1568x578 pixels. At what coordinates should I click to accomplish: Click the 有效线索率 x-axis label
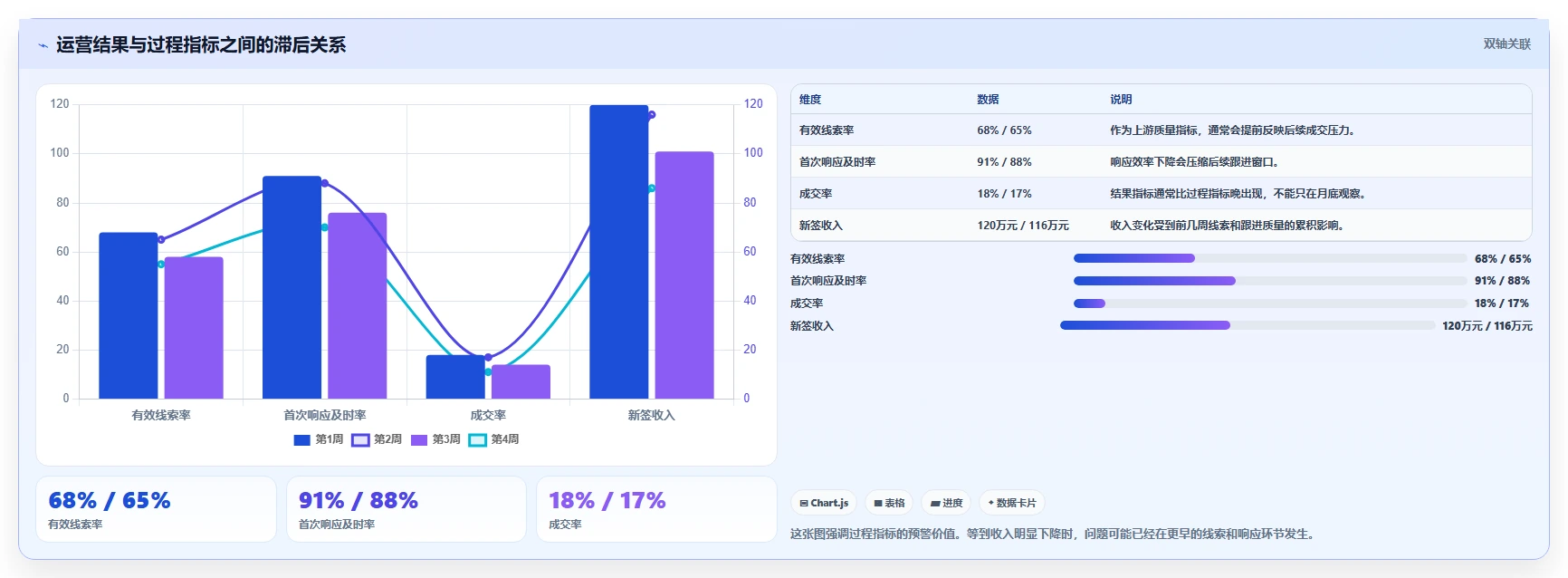161,415
